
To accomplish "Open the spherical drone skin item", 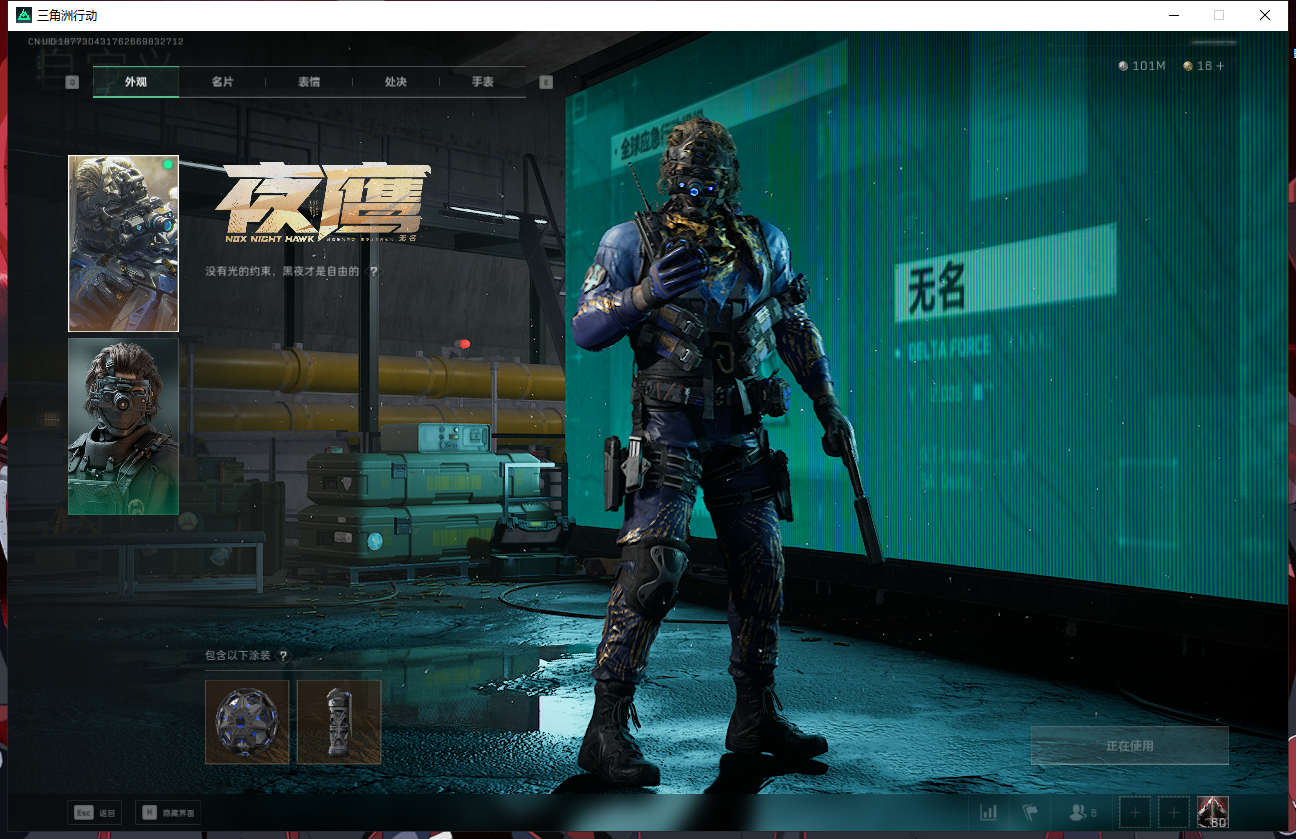I will [x=247, y=722].
